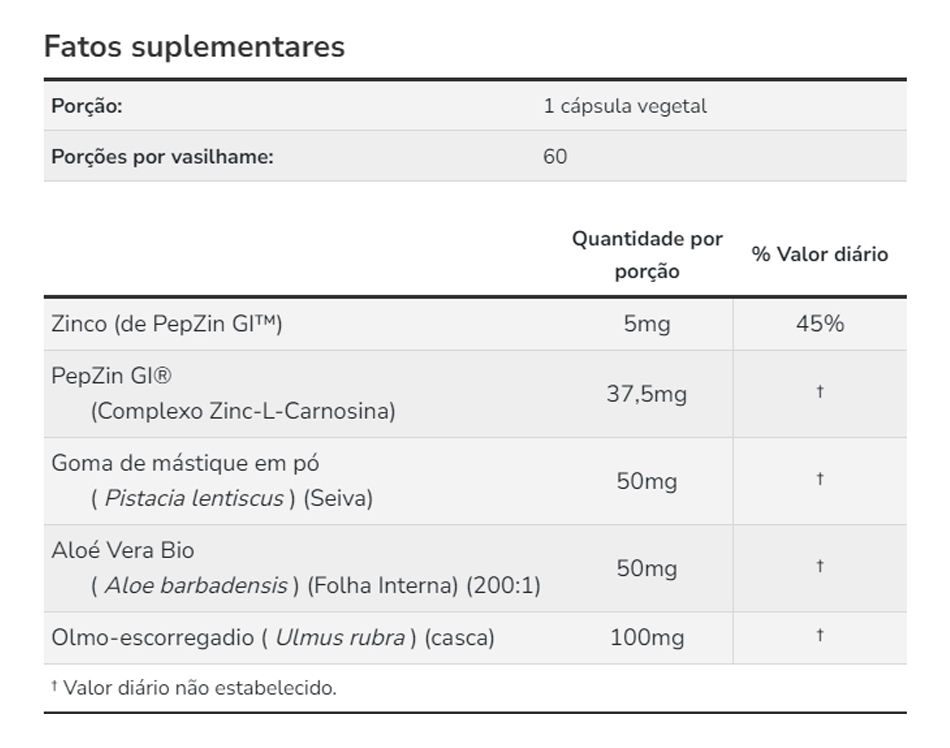Select the "Porção:" row label

click(x=87, y=106)
